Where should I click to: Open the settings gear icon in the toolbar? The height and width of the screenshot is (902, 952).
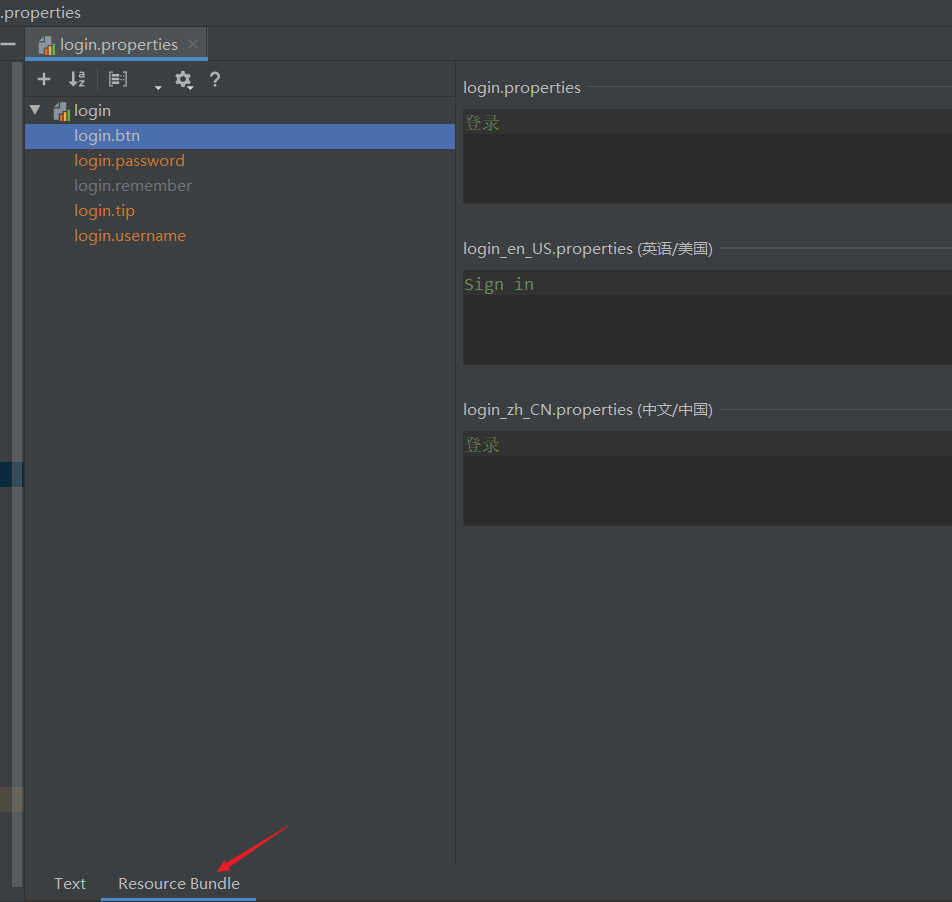coord(184,79)
